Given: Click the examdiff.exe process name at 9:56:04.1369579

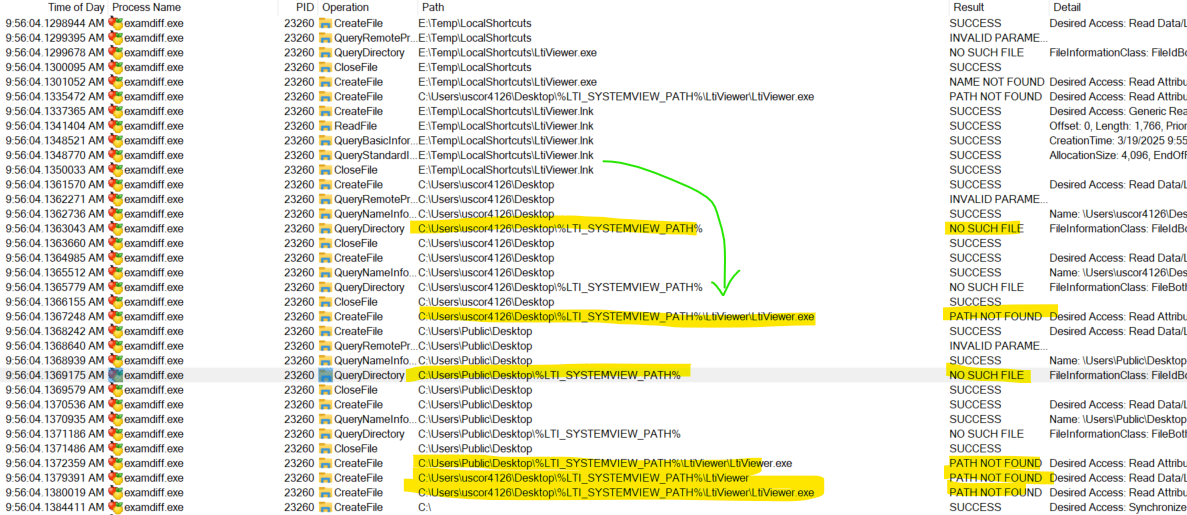Looking at the screenshot, I should click(x=154, y=390).
